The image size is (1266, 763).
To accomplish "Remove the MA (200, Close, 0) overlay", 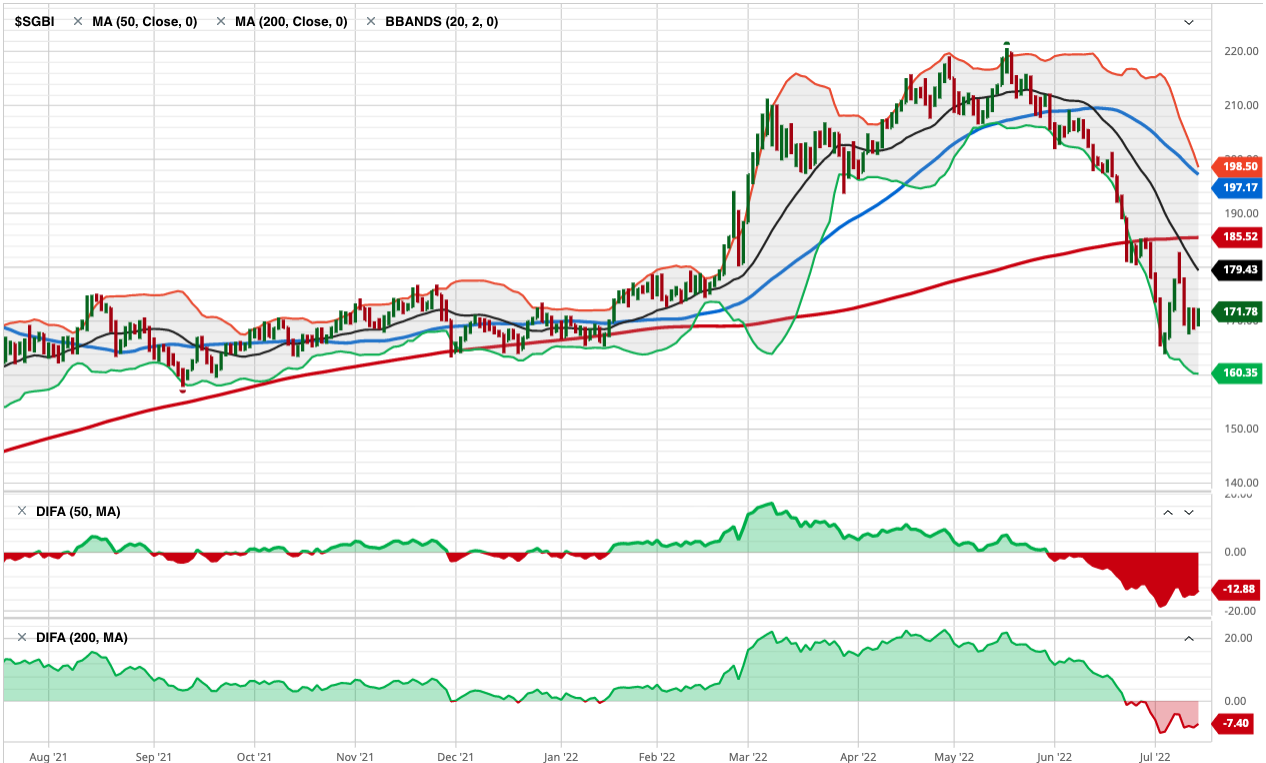I will pyautogui.click(x=221, y=21).
